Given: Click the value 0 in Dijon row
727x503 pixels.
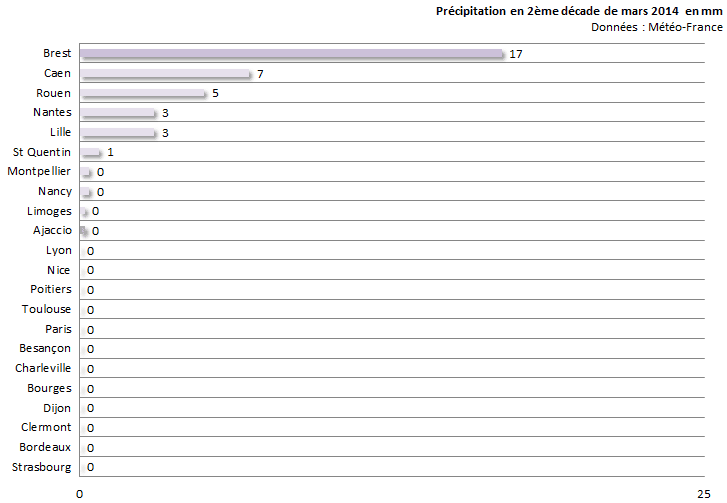Looking at the screenshot, I should tap(90, 408).
